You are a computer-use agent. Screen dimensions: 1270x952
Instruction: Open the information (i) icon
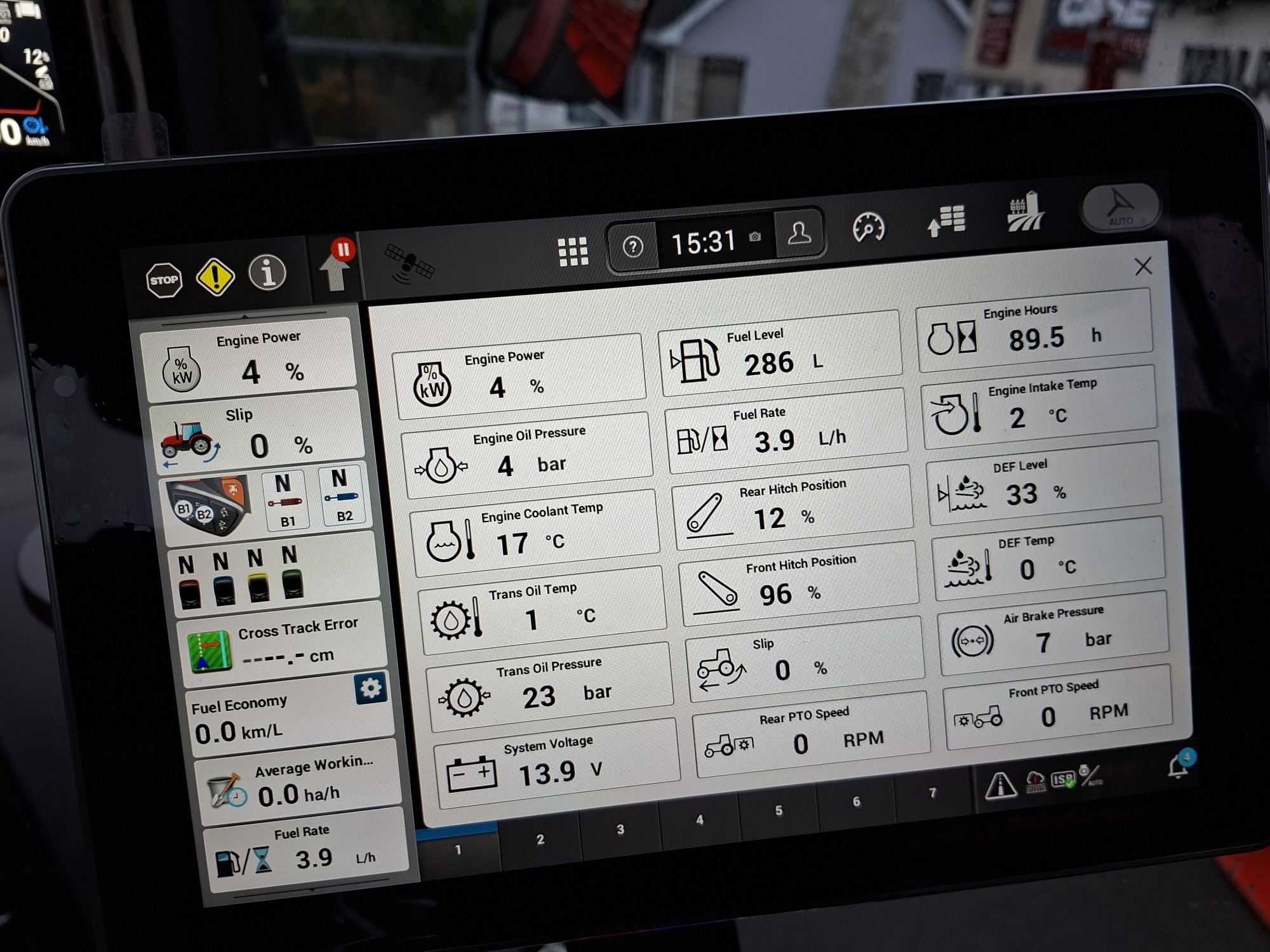point(267,273)
